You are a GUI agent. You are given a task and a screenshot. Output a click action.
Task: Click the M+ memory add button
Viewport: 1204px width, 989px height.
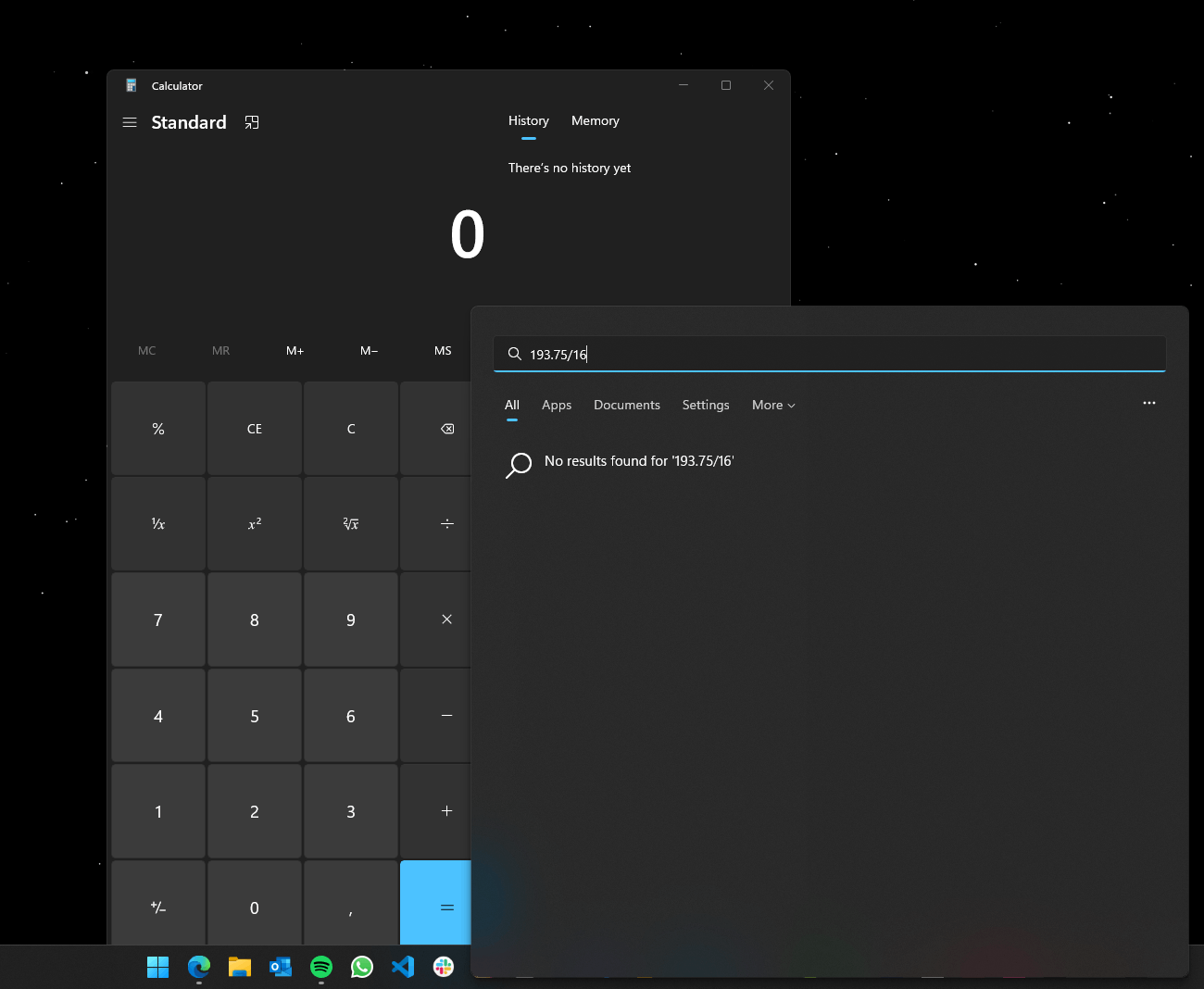295,351
